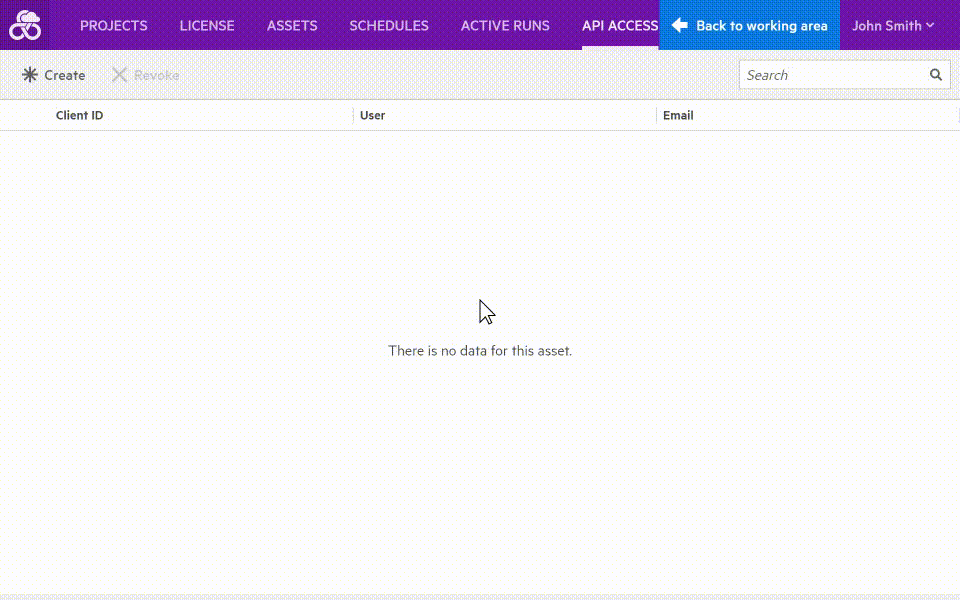
Task: Sort by the User column header
Action: point(372,115)
